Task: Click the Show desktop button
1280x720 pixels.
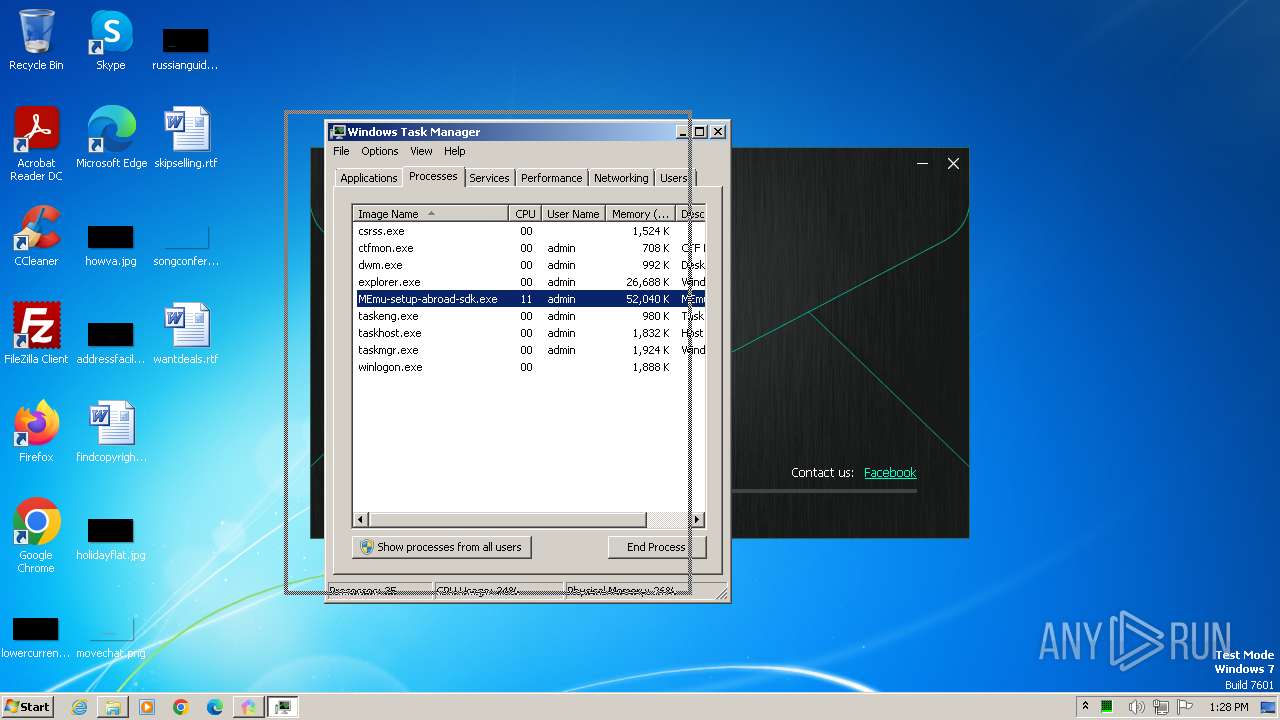Action: tap(1270, 707)
